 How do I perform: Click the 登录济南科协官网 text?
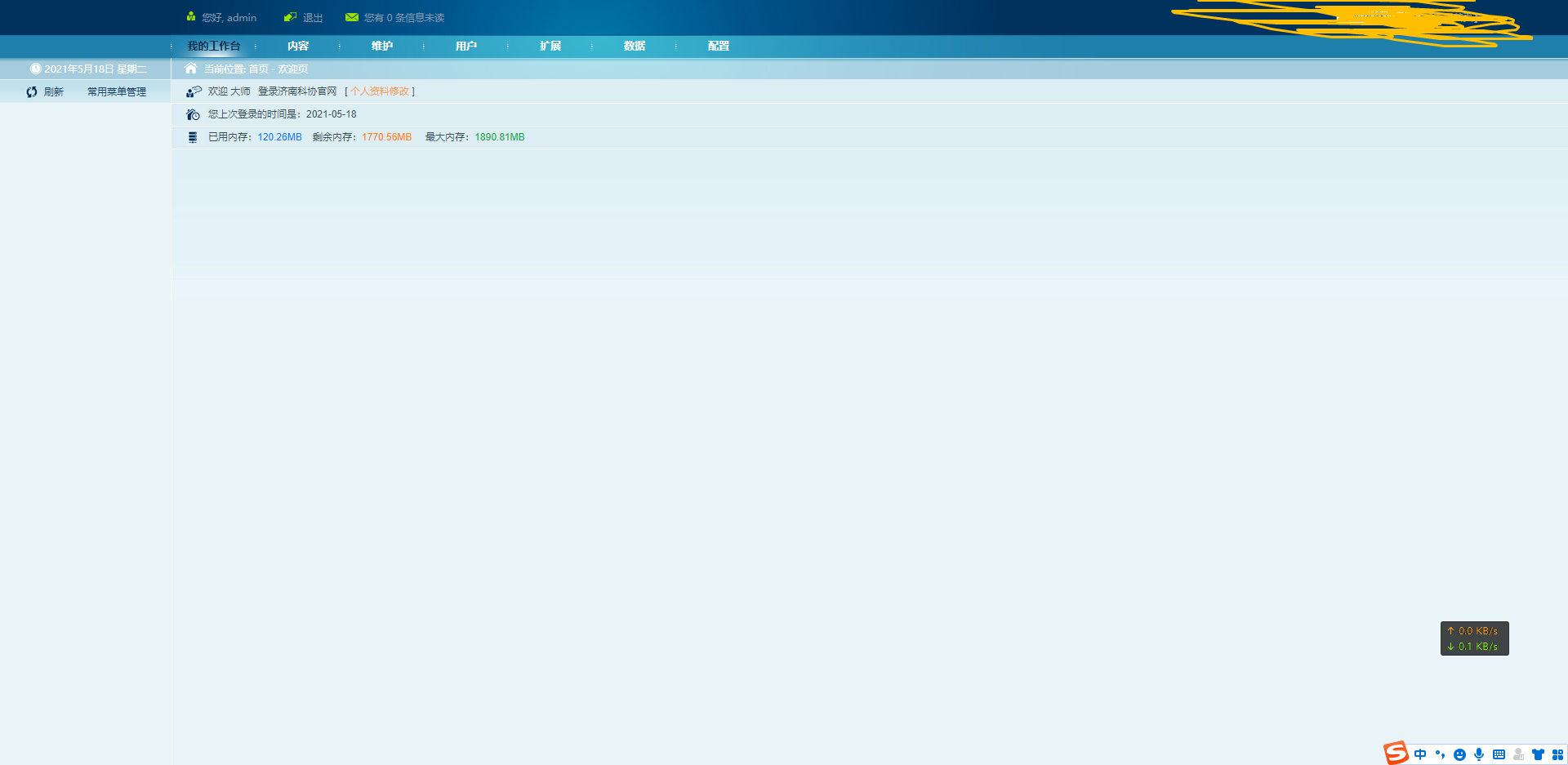pyautogui.click(x=297, y=91)
